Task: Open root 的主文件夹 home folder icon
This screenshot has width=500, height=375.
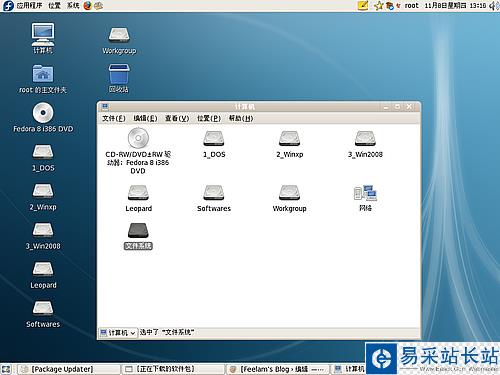Action: pyautogui.click(x=43, y=79)
